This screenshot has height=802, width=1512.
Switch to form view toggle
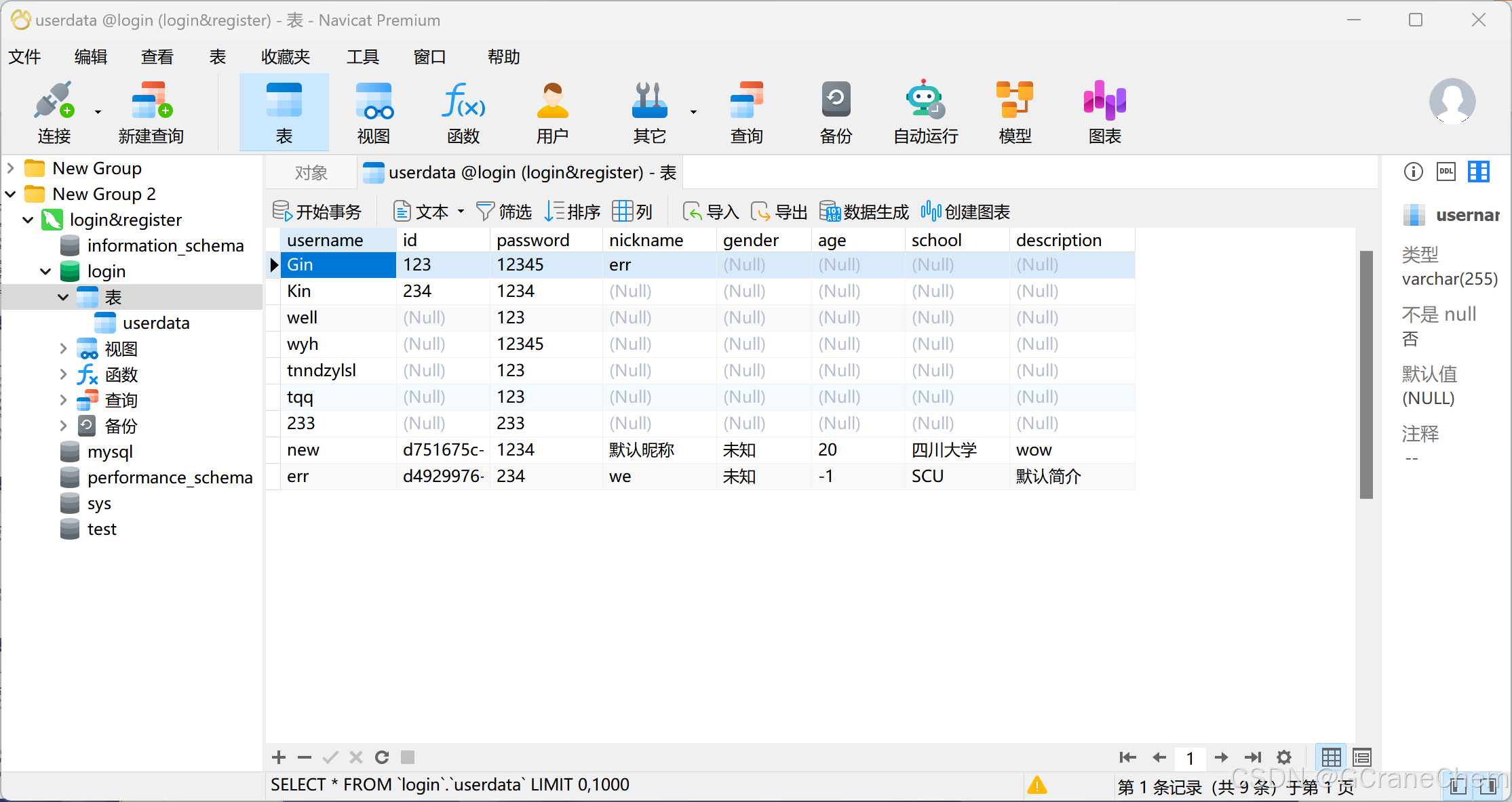[x=1361, y=757]
